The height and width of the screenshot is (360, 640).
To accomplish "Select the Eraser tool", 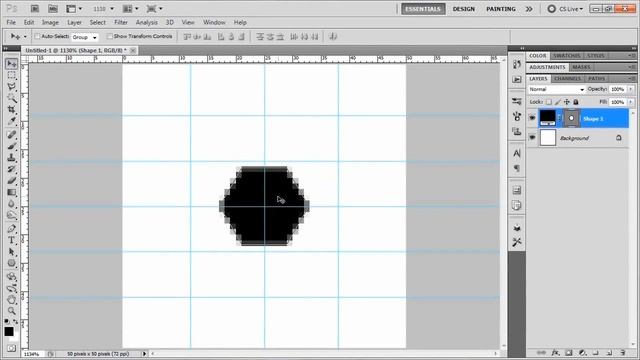I will tap(11, 180).
